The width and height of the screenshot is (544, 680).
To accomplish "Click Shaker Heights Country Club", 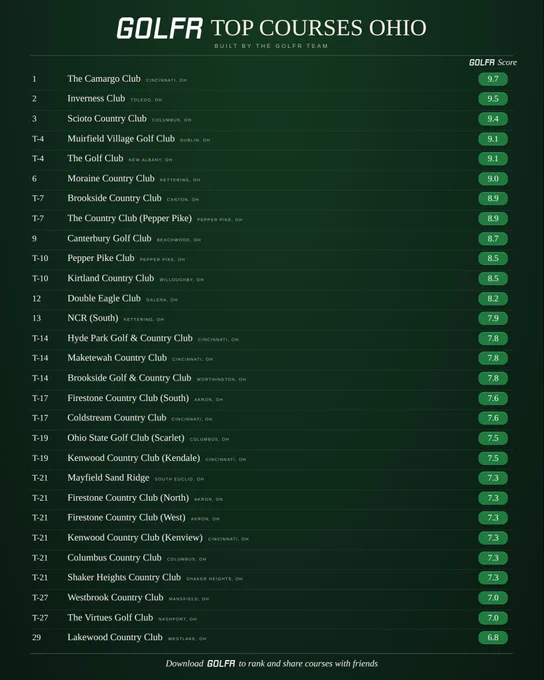I will (124, 577).
